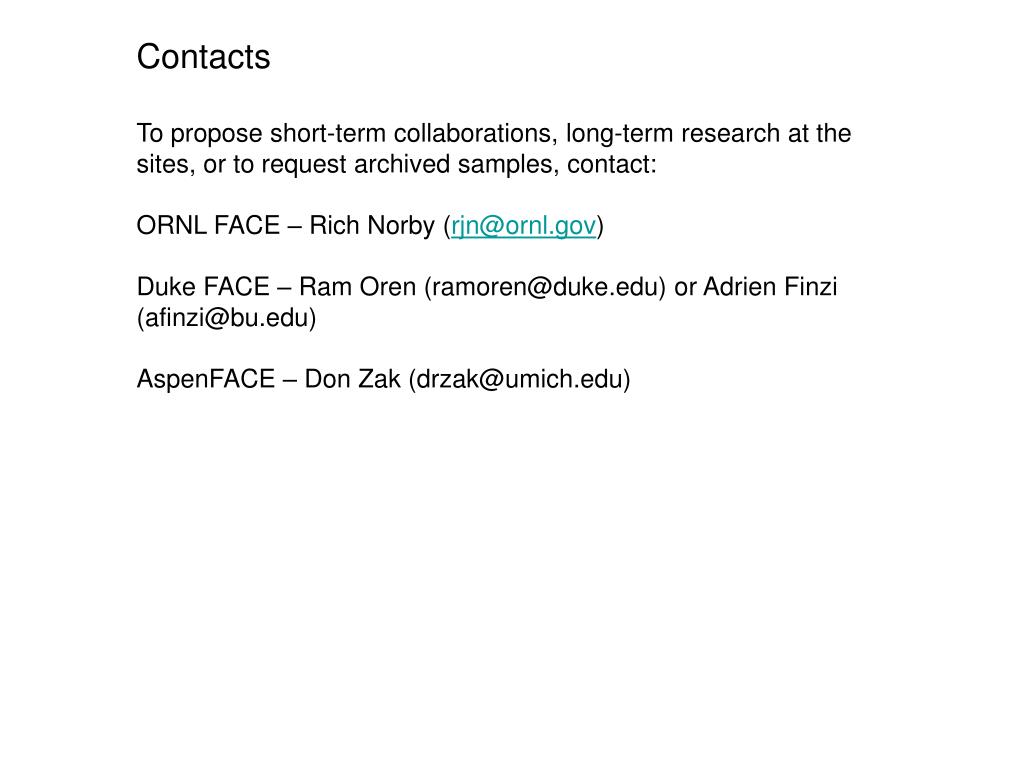Viewport: 1024px width, 768px height.
Task: Select the ORNL FACE label
Action: (208, 226)
